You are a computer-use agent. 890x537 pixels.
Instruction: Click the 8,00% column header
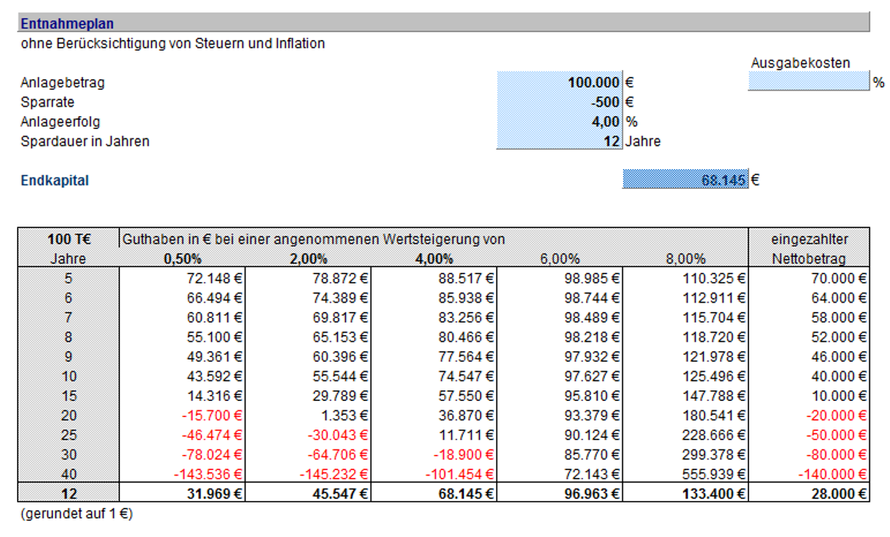coord(686,258)
